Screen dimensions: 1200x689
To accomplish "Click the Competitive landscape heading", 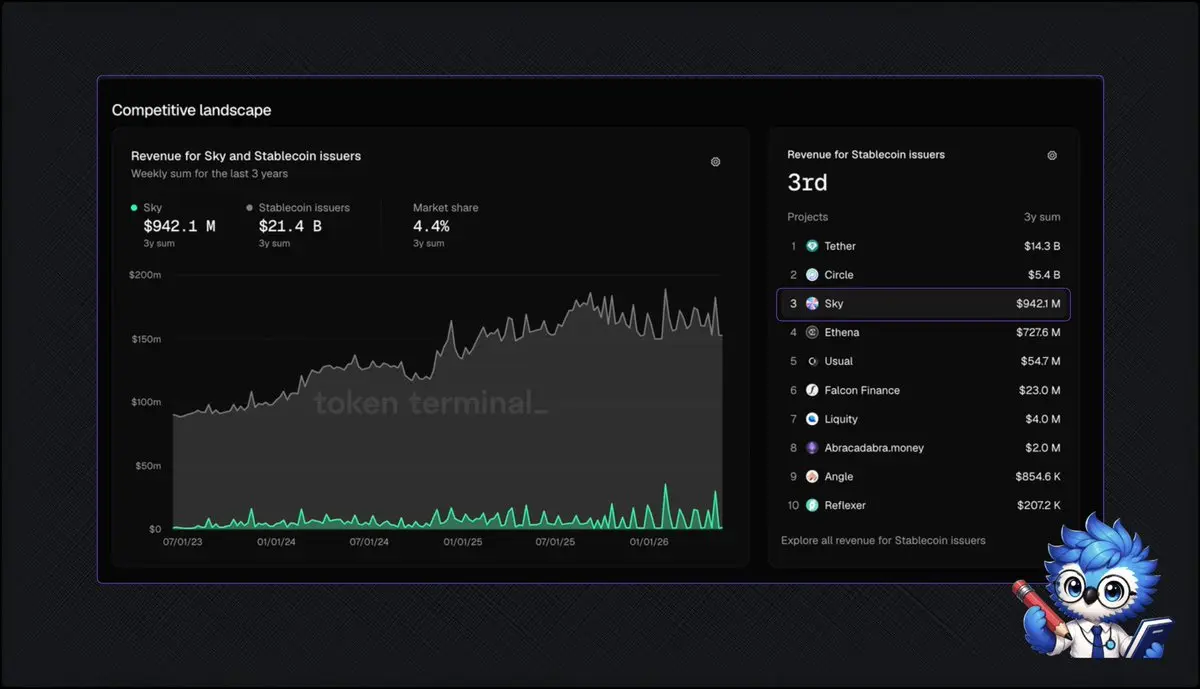I will (191, 110).
